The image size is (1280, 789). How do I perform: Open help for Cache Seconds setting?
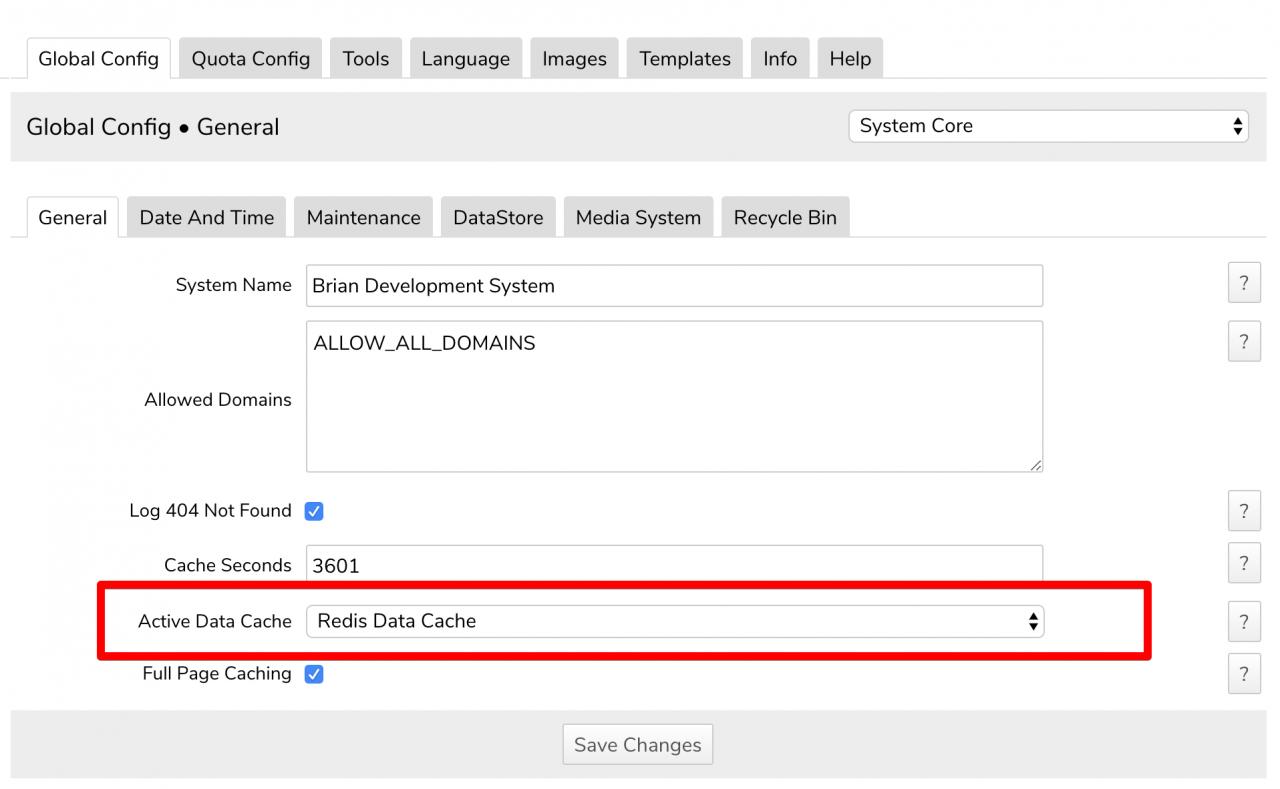click(x=1243, y=563)
